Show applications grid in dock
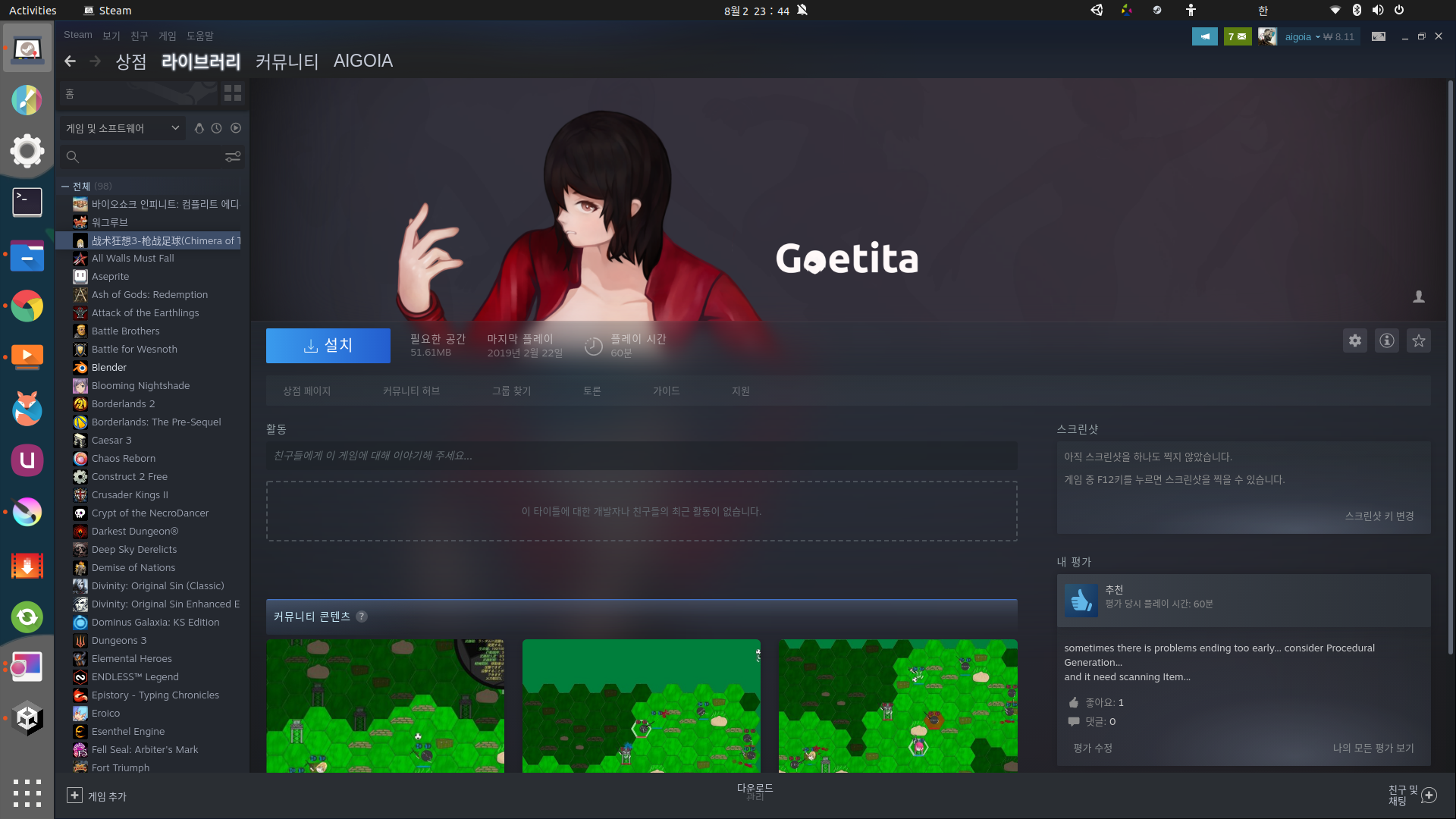 coord(27,793)
